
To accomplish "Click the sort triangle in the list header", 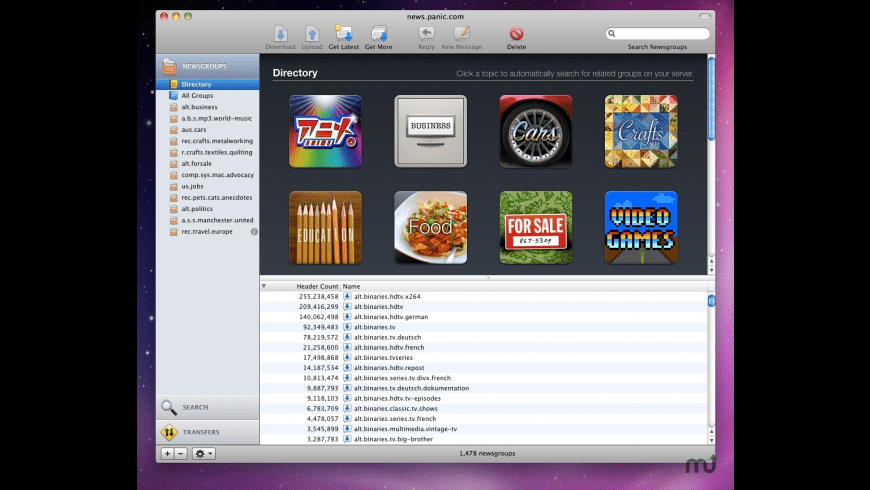I will tap(264, 286).
